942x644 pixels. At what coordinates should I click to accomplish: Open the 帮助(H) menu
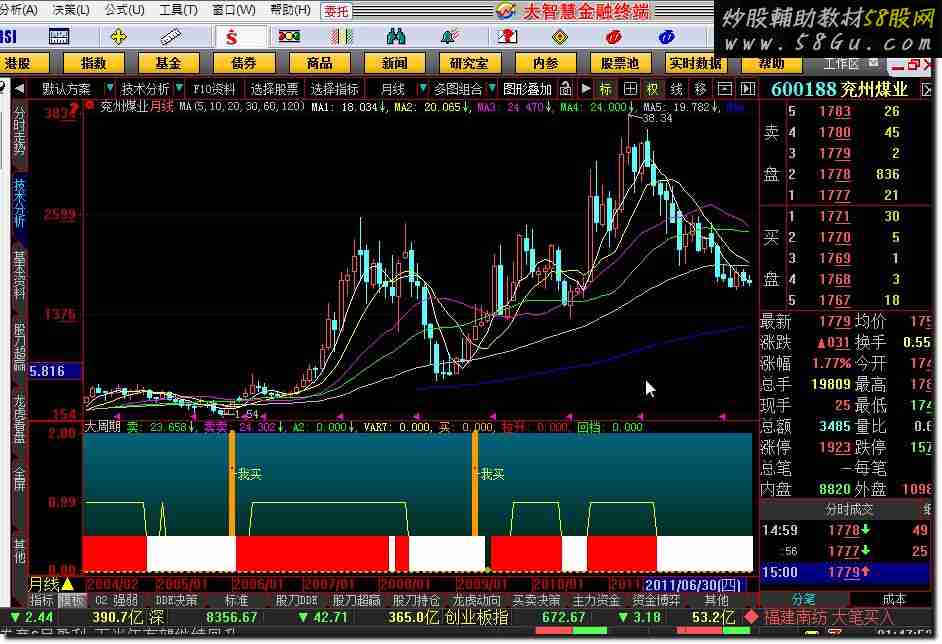[290, 10]
